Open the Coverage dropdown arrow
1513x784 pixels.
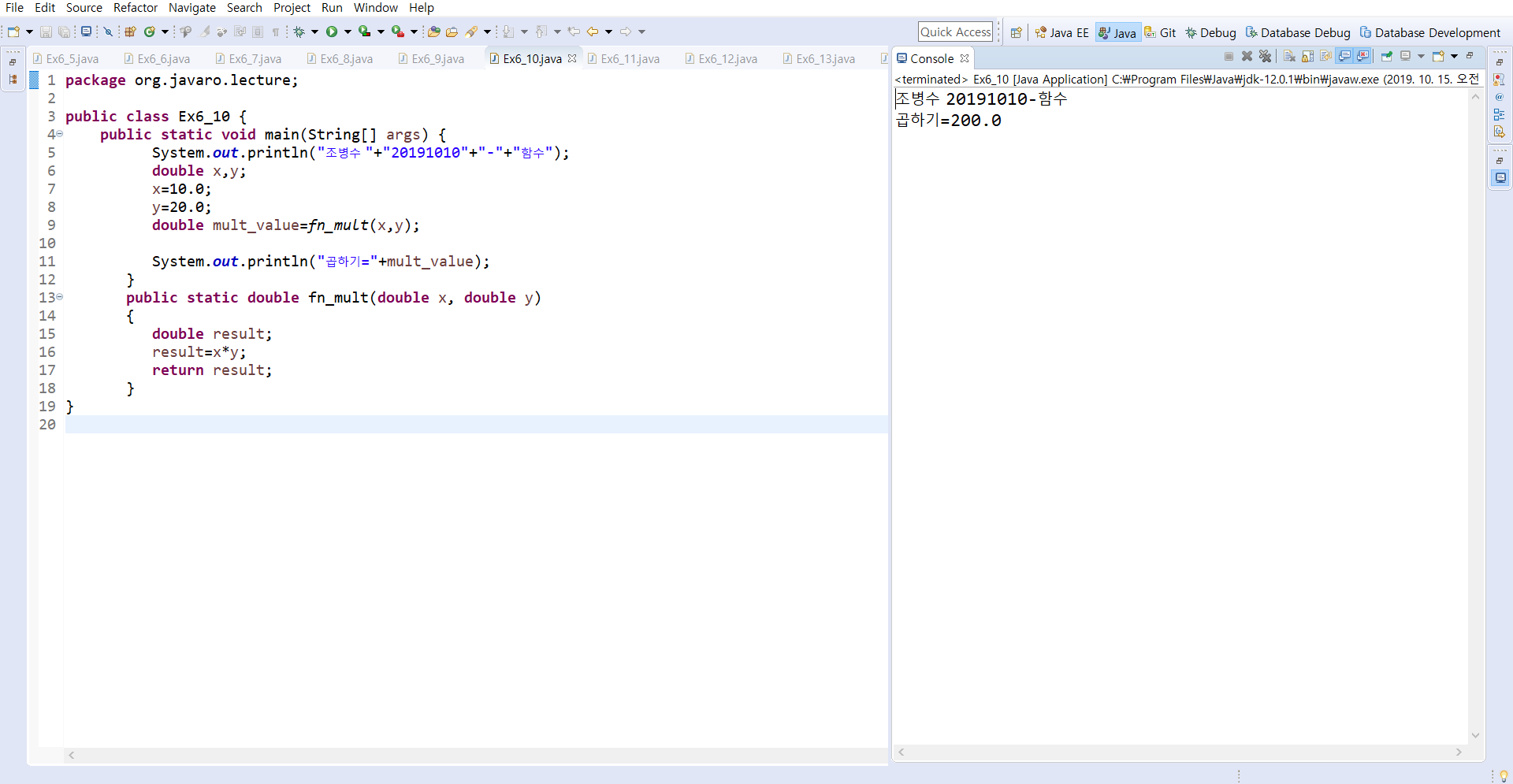pyautogui.click(x=381, y=32)
